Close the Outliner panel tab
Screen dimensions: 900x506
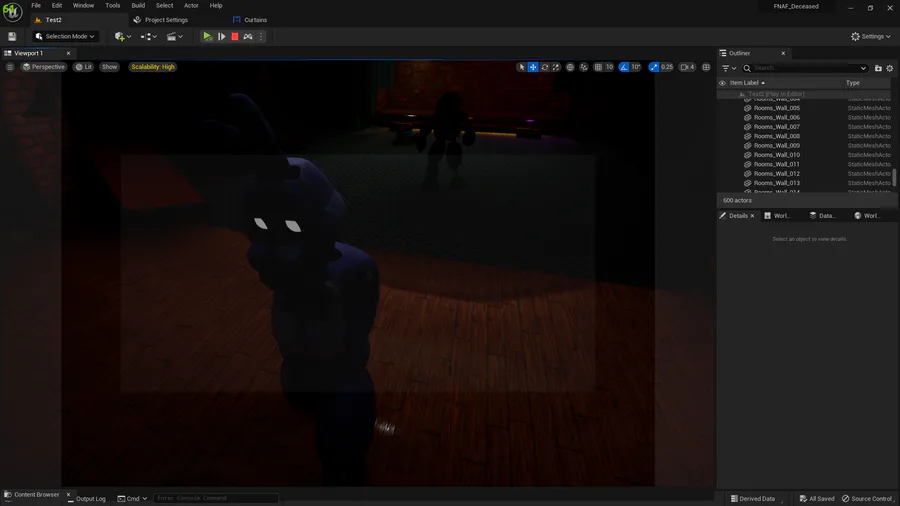[783, 53]
